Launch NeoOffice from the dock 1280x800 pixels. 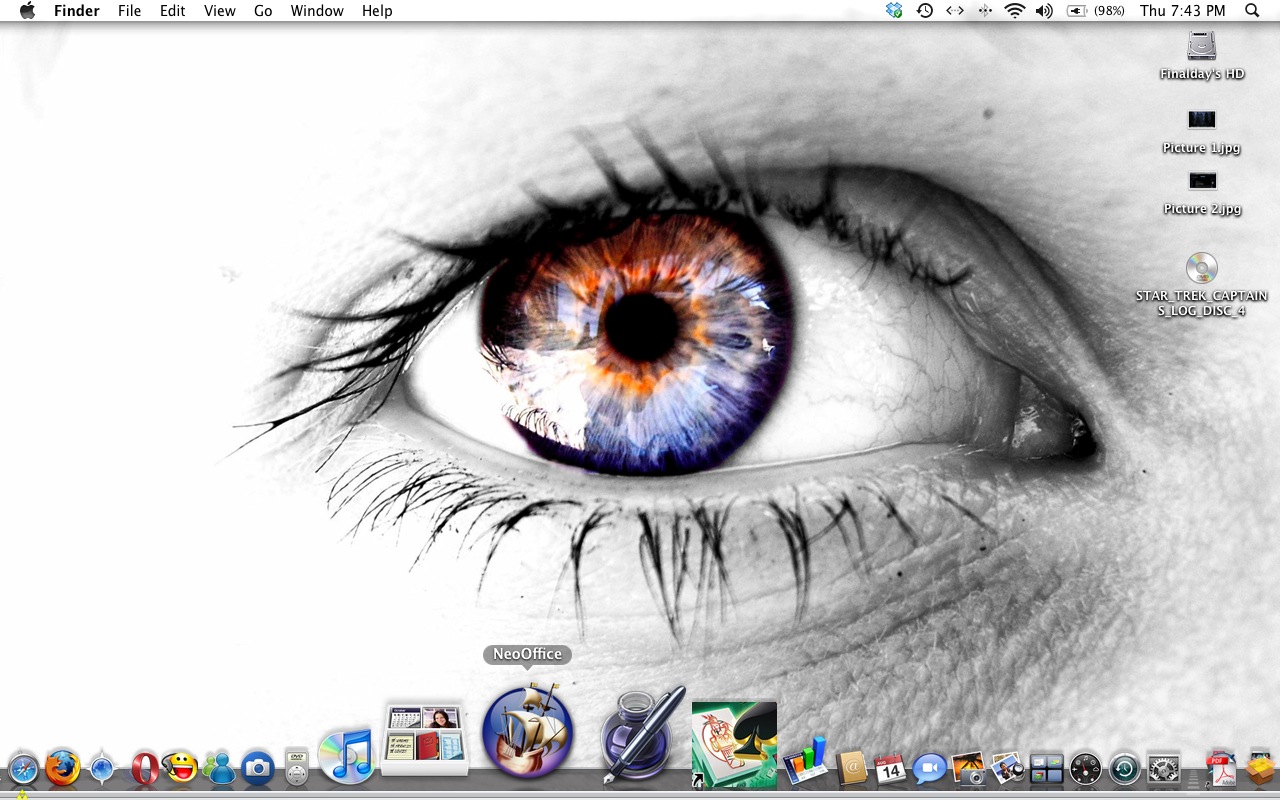[x=528, y=731]
